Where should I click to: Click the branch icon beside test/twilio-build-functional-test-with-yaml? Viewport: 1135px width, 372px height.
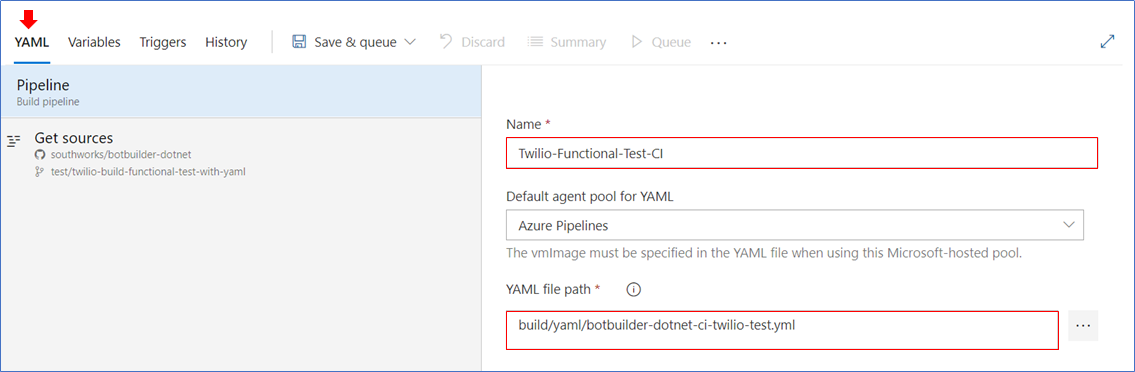point(40,172)
